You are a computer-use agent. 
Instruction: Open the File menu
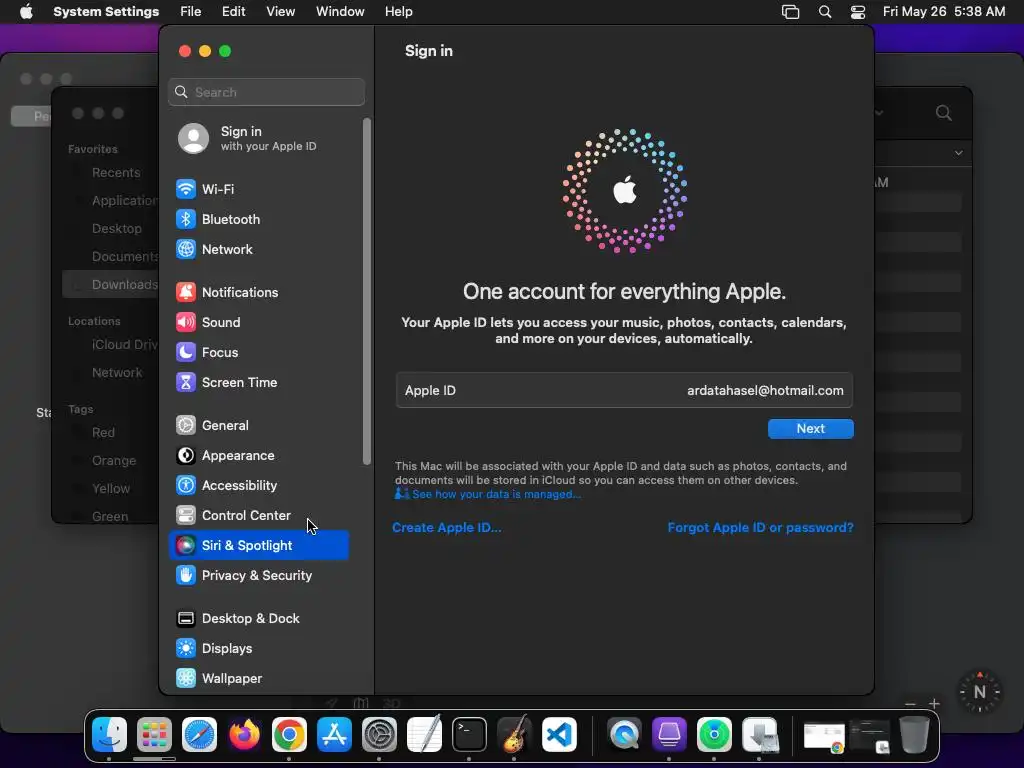(x=191, y=12)
